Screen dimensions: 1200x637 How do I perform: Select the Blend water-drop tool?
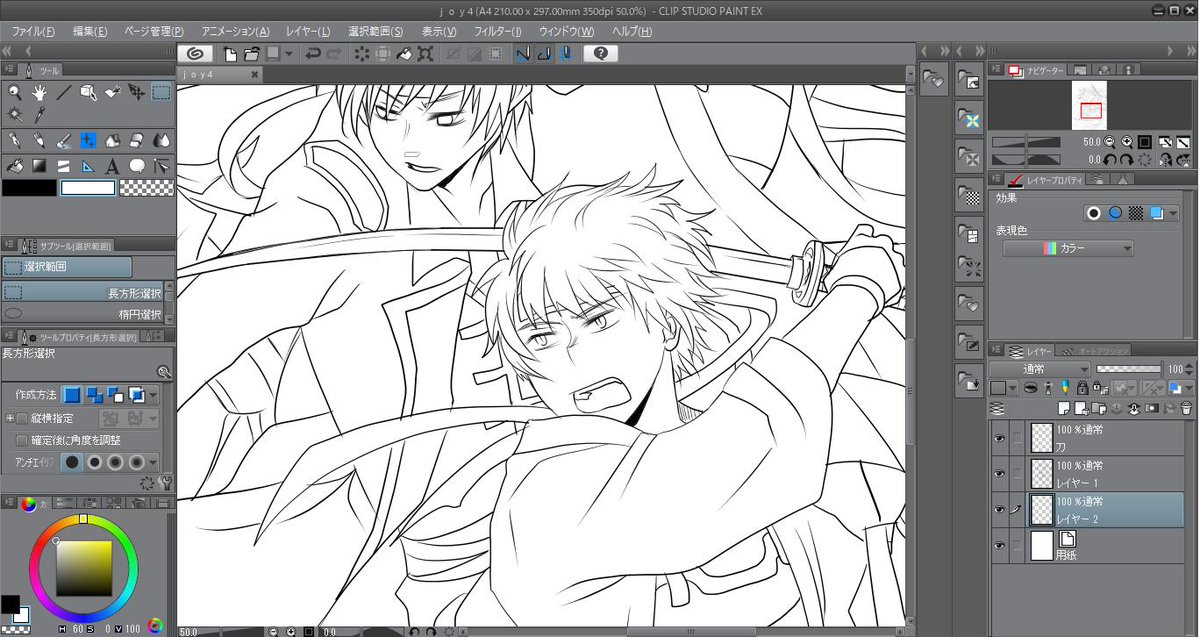(x=161, y=141)
